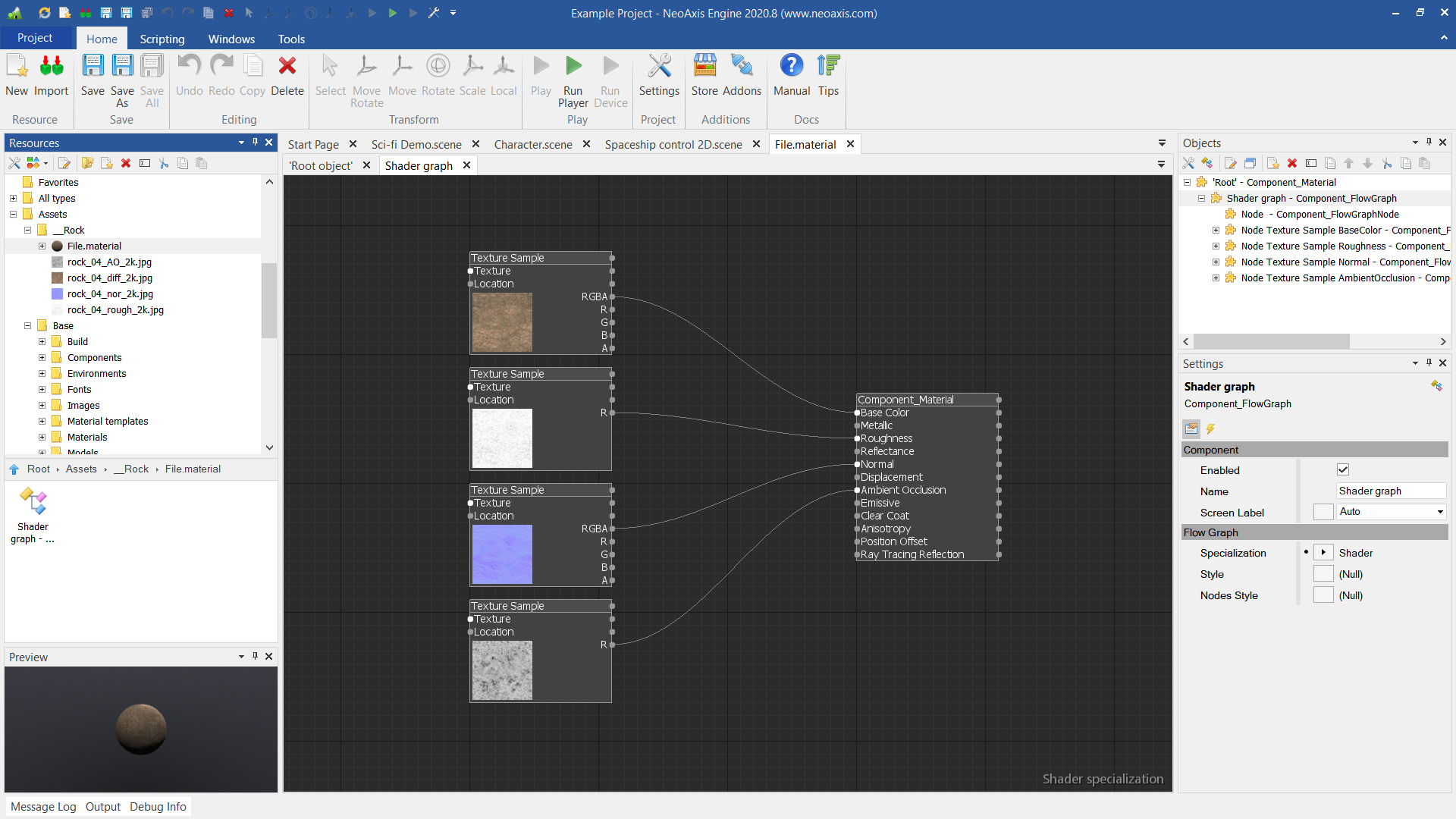
Task: Click the Style null checkbox box
Action: pos(1323,574)
